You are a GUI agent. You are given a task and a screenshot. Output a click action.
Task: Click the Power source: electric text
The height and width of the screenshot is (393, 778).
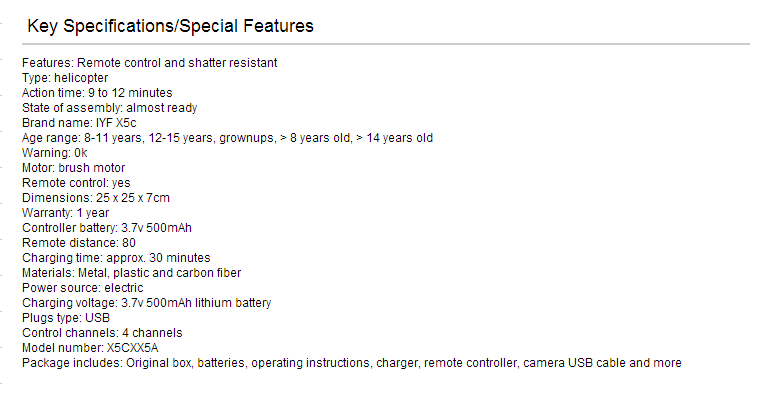click(x=82, y=288)
